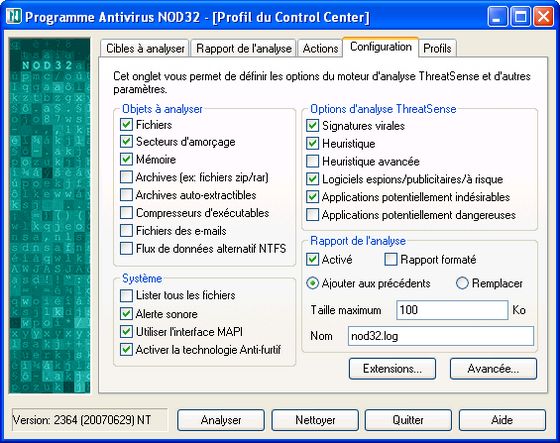Screen dimensions: 560x443
Task: Check Flux de données alternatif NTFS
Action: click(x=126, y=249)
